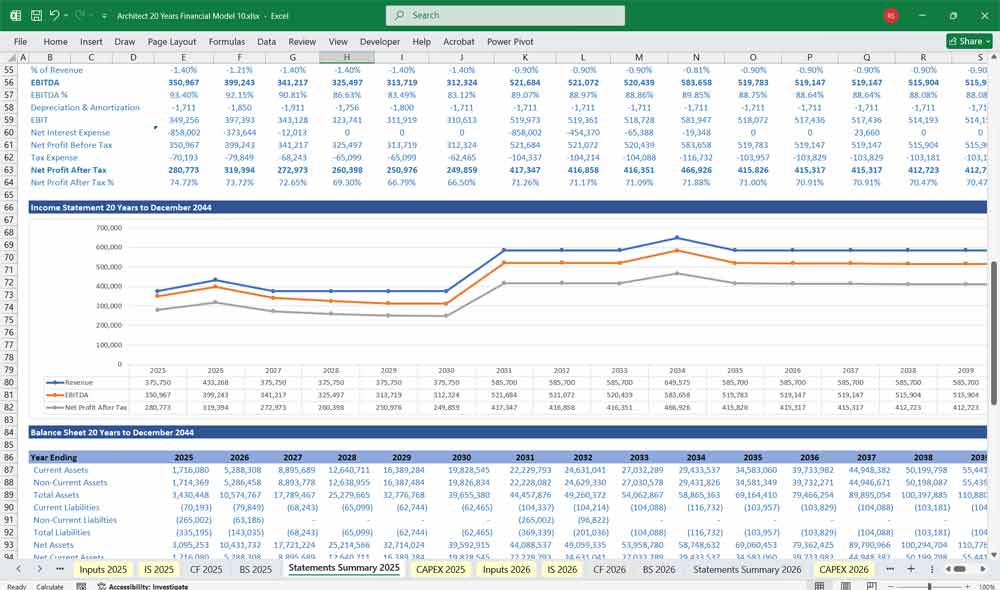Switch to Page Break Preview view icon

click(x=871, y=586)
